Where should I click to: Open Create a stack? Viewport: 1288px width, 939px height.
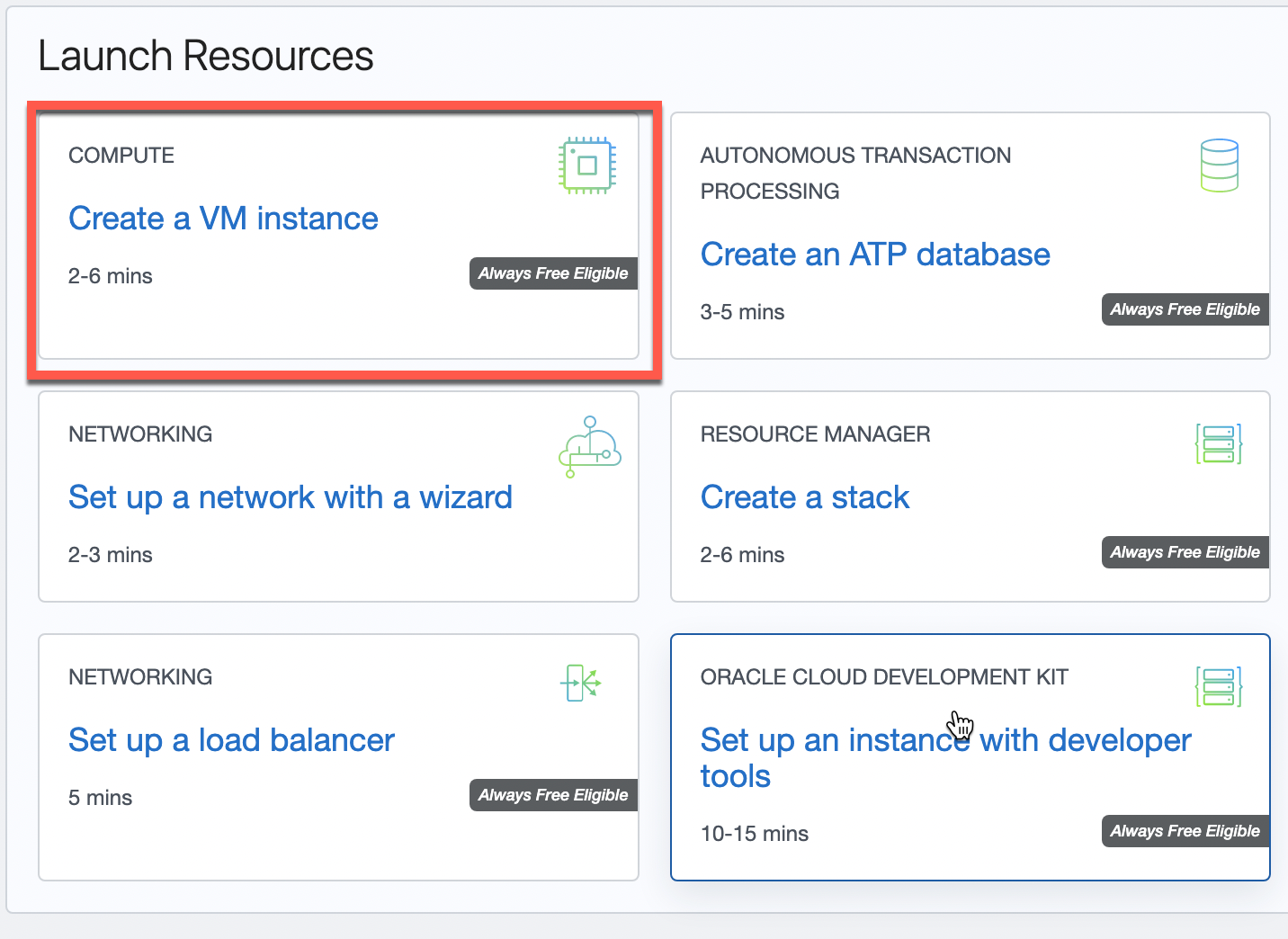point(805,497)
